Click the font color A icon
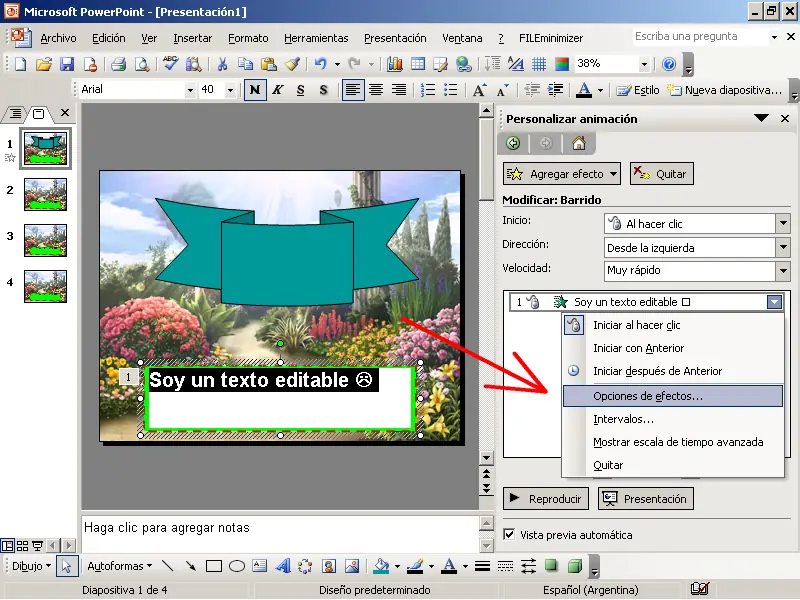The image size is (800, 600). point(584,90)
